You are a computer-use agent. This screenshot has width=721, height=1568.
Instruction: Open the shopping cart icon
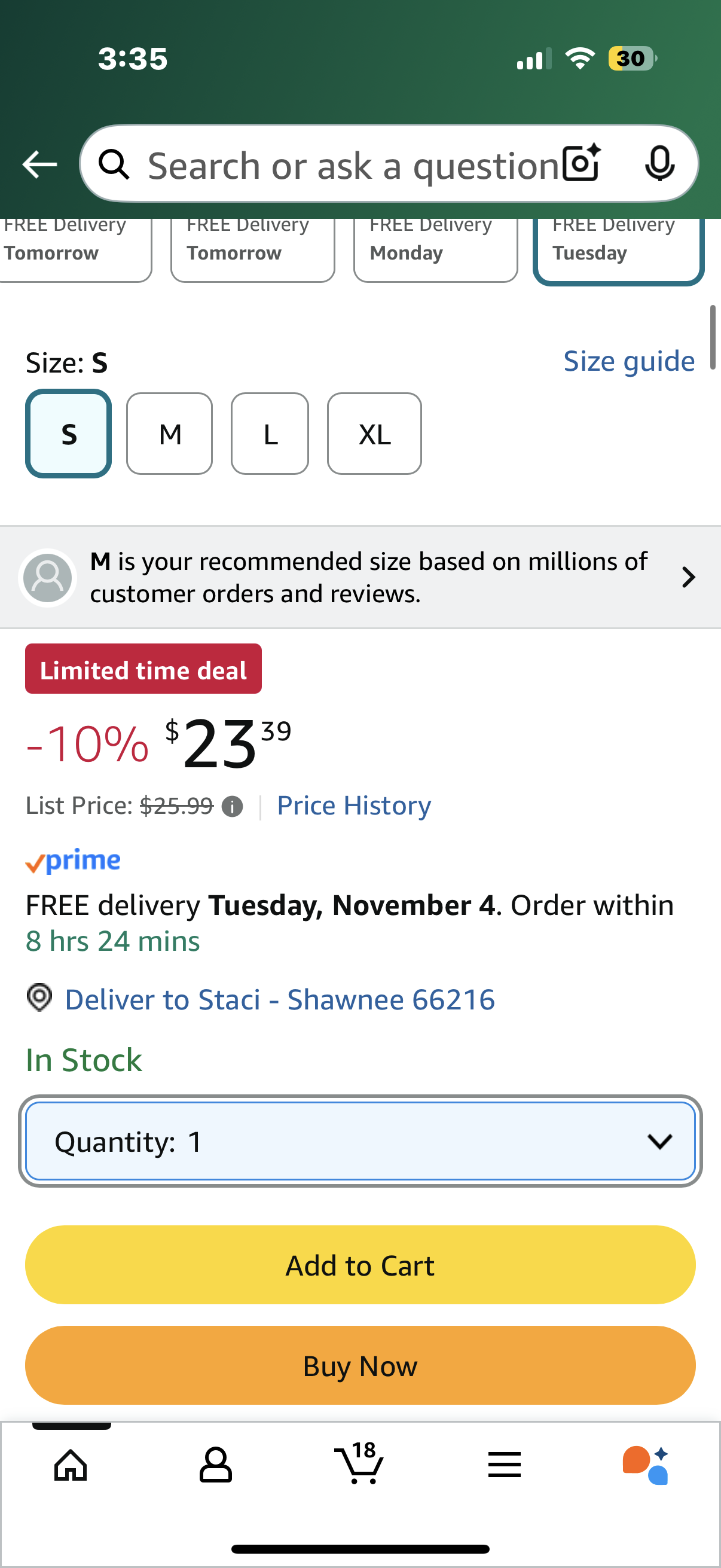359,1464
